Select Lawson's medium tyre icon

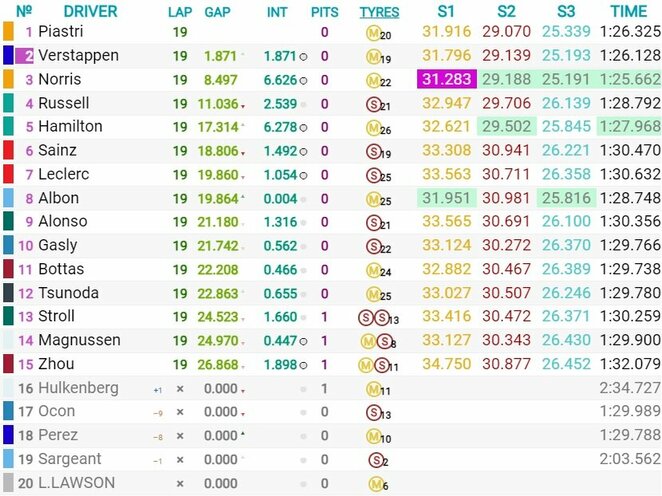(x=372, y=483)
